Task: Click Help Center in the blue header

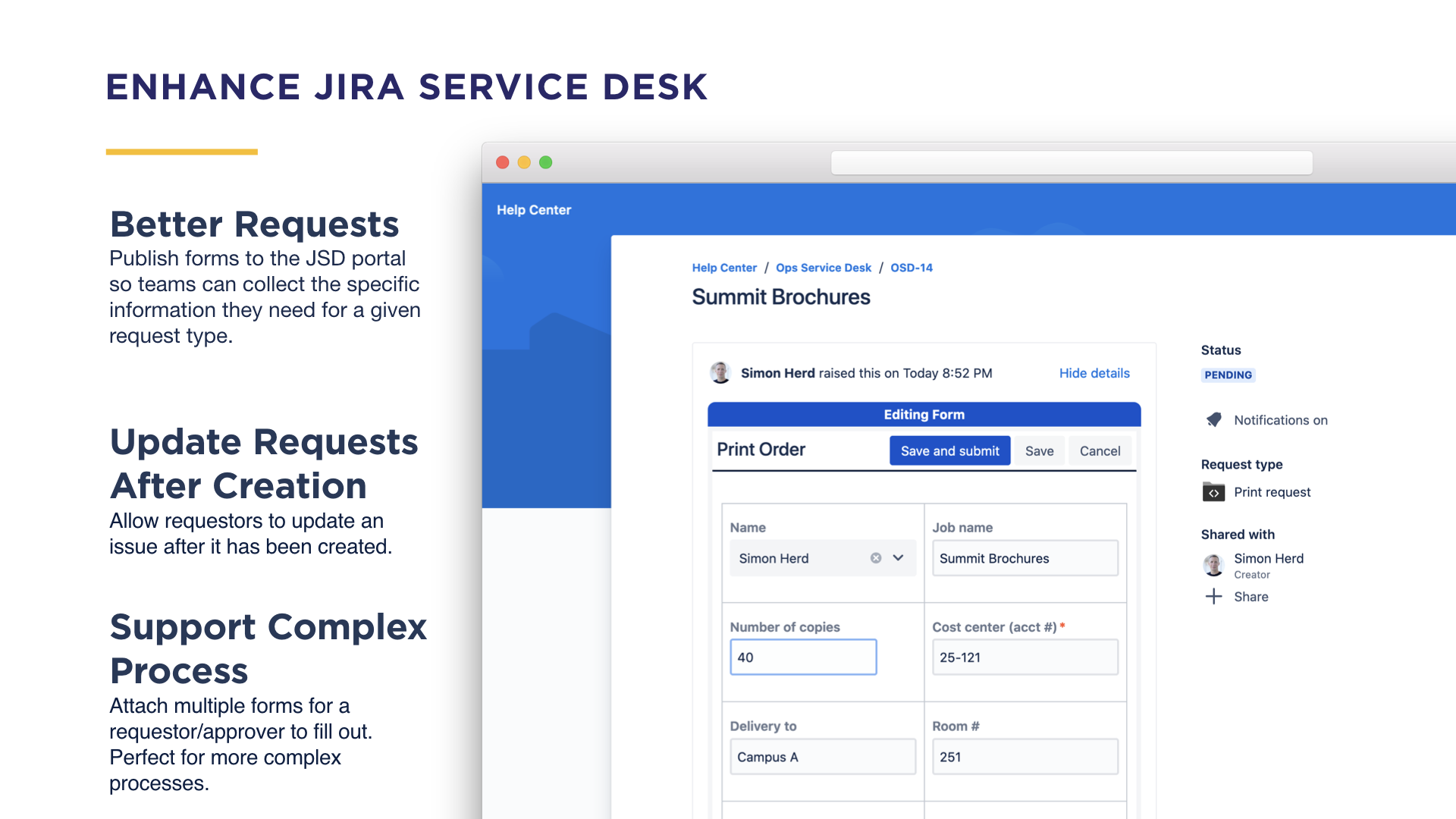Action: [x=533, y=210]
